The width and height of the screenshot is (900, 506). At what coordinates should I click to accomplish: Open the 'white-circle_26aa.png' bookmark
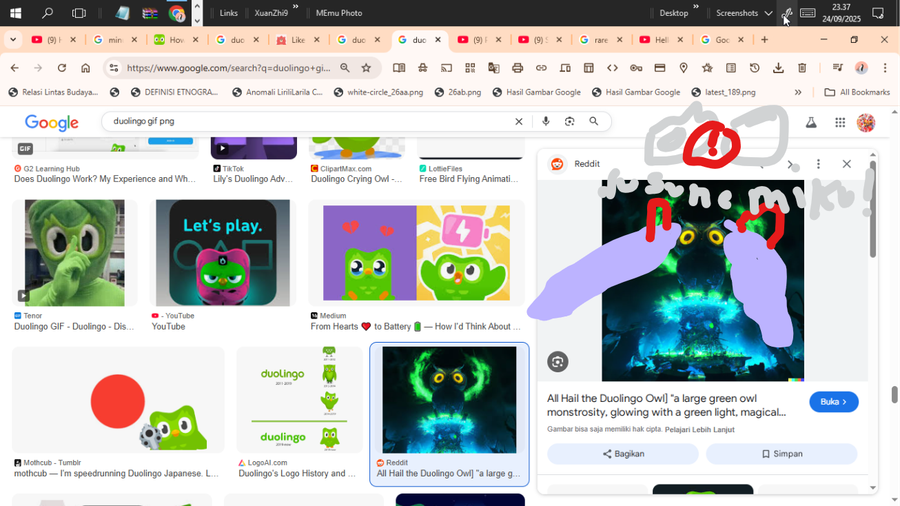coord(379,92)
